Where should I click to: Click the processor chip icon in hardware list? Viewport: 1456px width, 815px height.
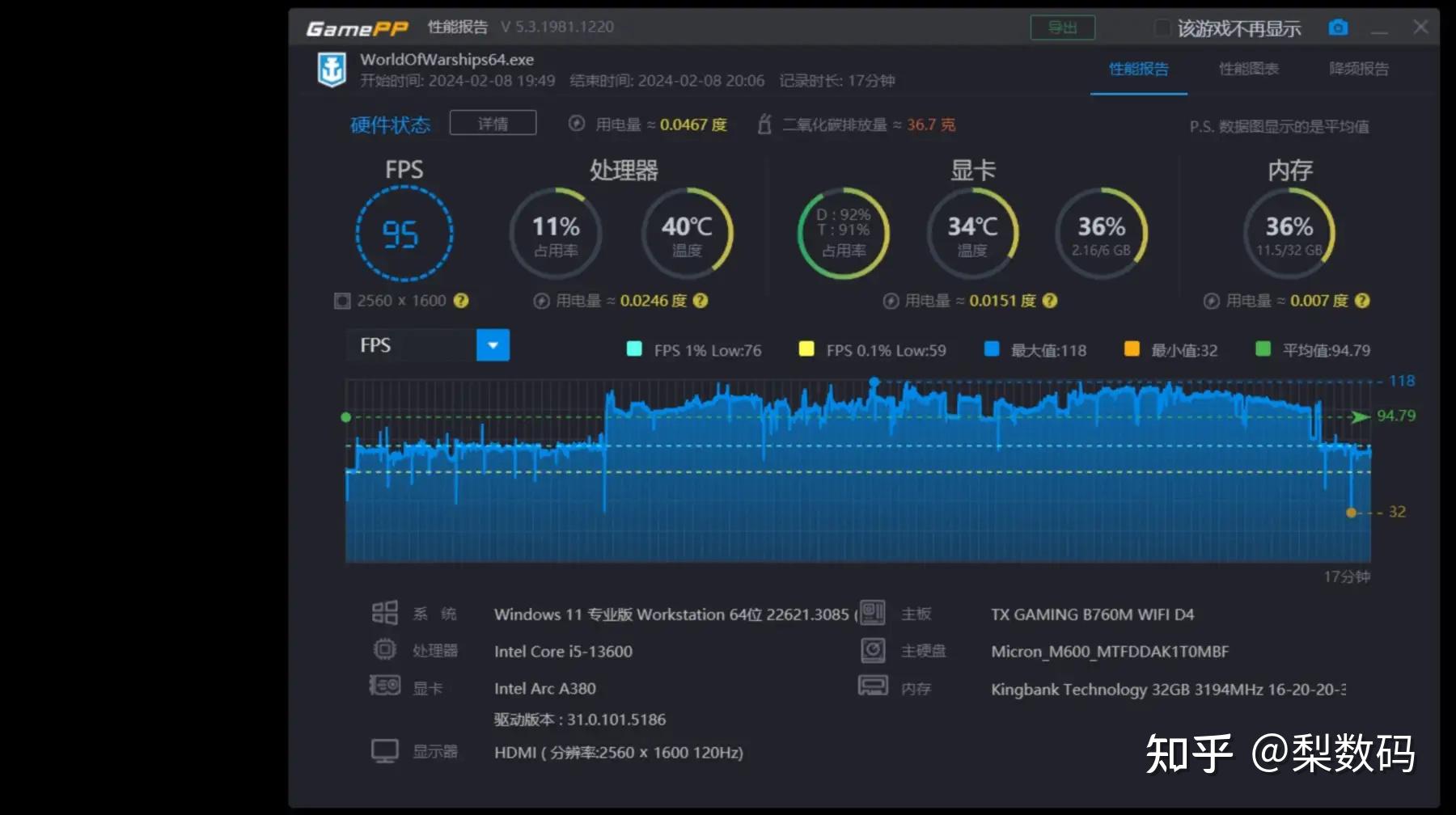pyautogui.click(x=385, y=649)
